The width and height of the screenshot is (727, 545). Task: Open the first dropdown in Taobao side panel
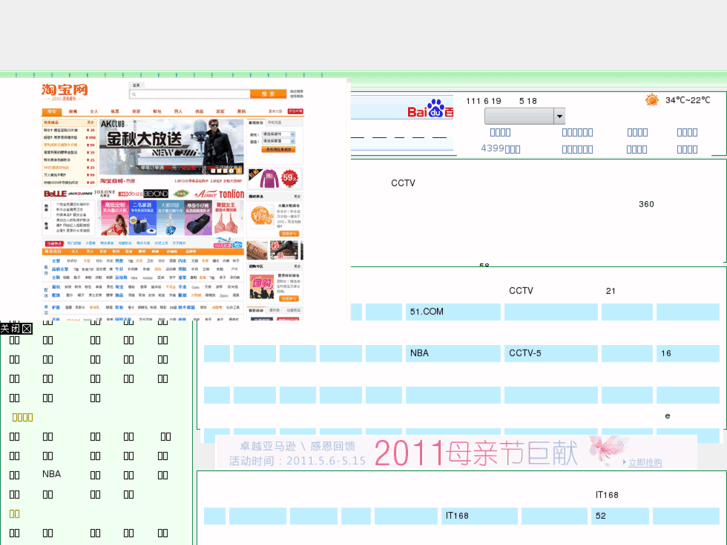278,135
